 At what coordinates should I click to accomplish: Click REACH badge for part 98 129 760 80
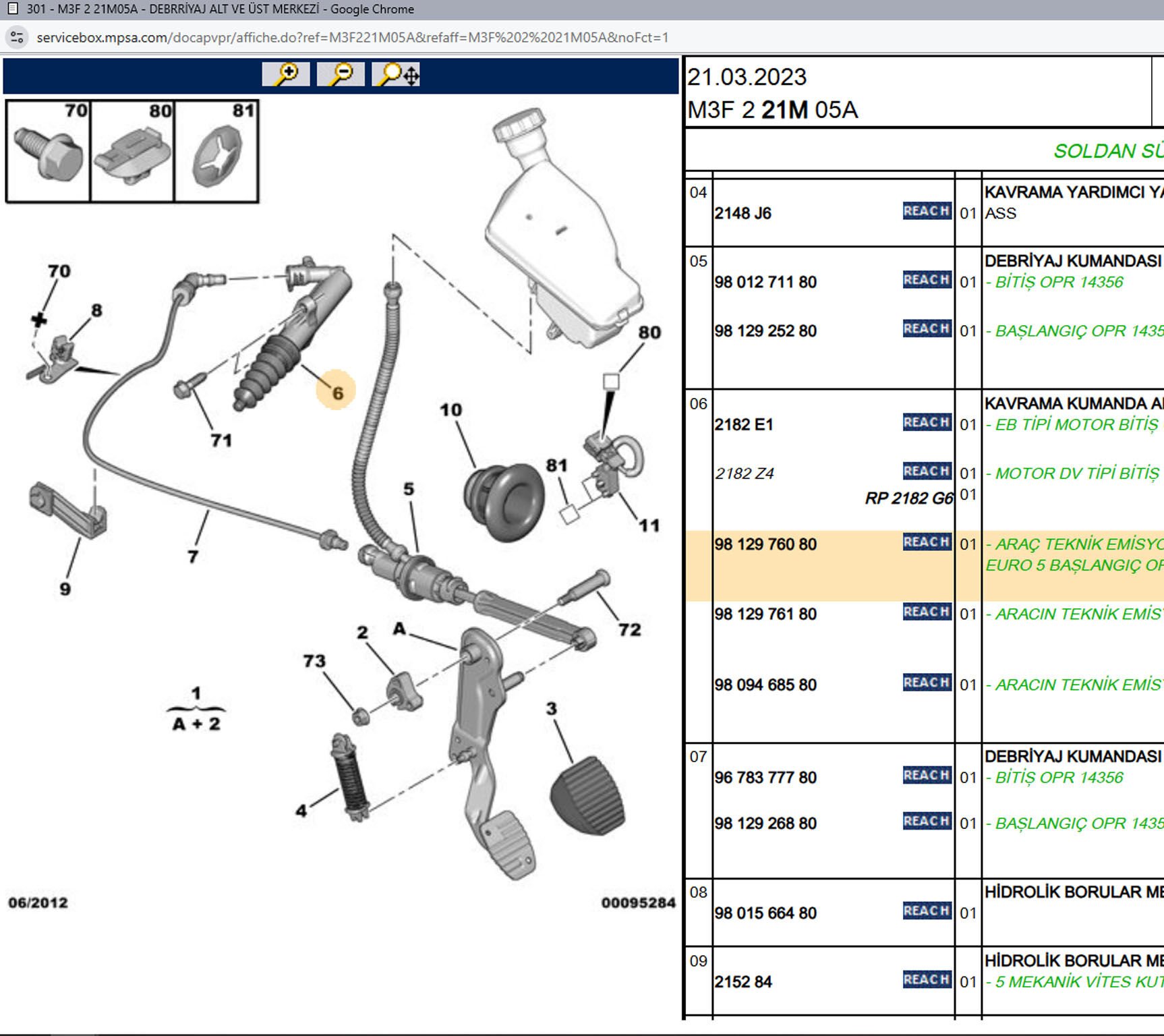[927, 542]
